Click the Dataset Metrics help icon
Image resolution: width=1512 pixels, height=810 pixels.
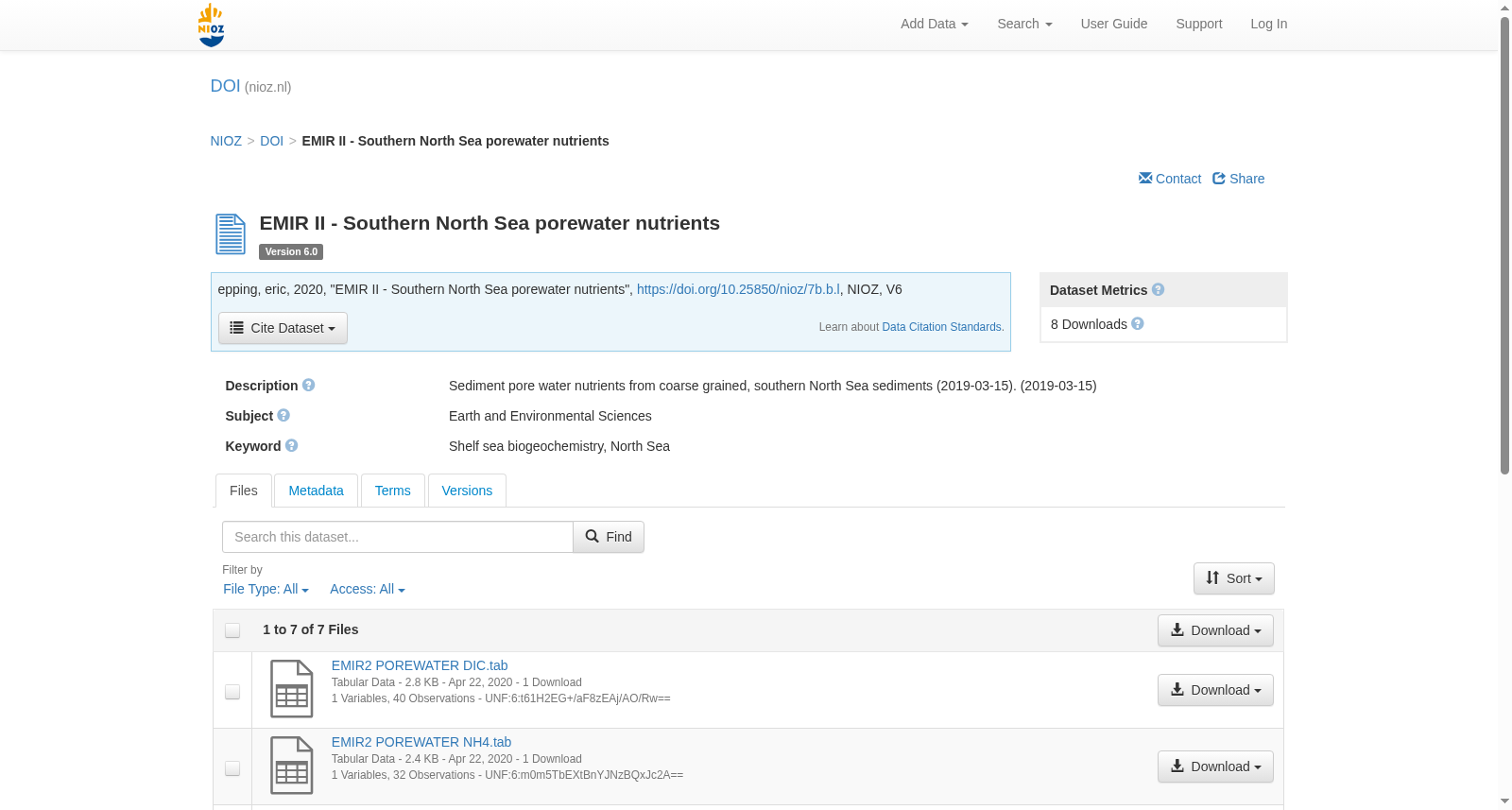click(1158, 290)
